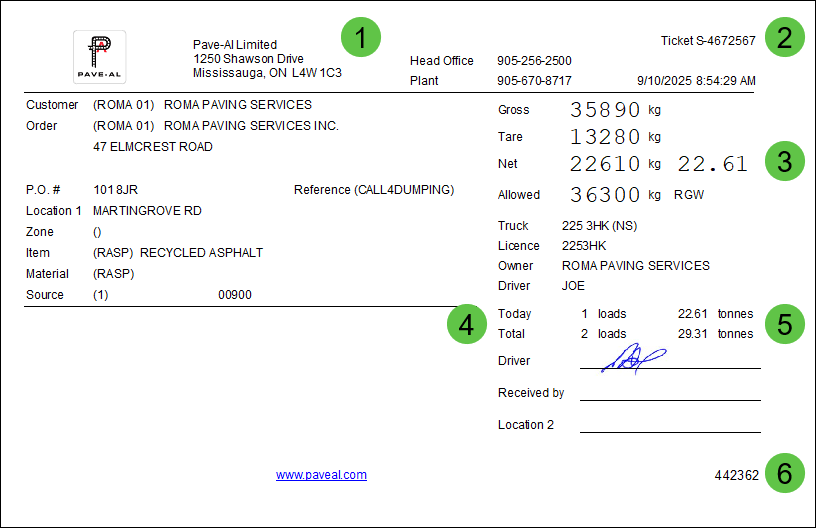Click the Received by signature line
This screenshot has height=528, width=816.
(669, 398)
